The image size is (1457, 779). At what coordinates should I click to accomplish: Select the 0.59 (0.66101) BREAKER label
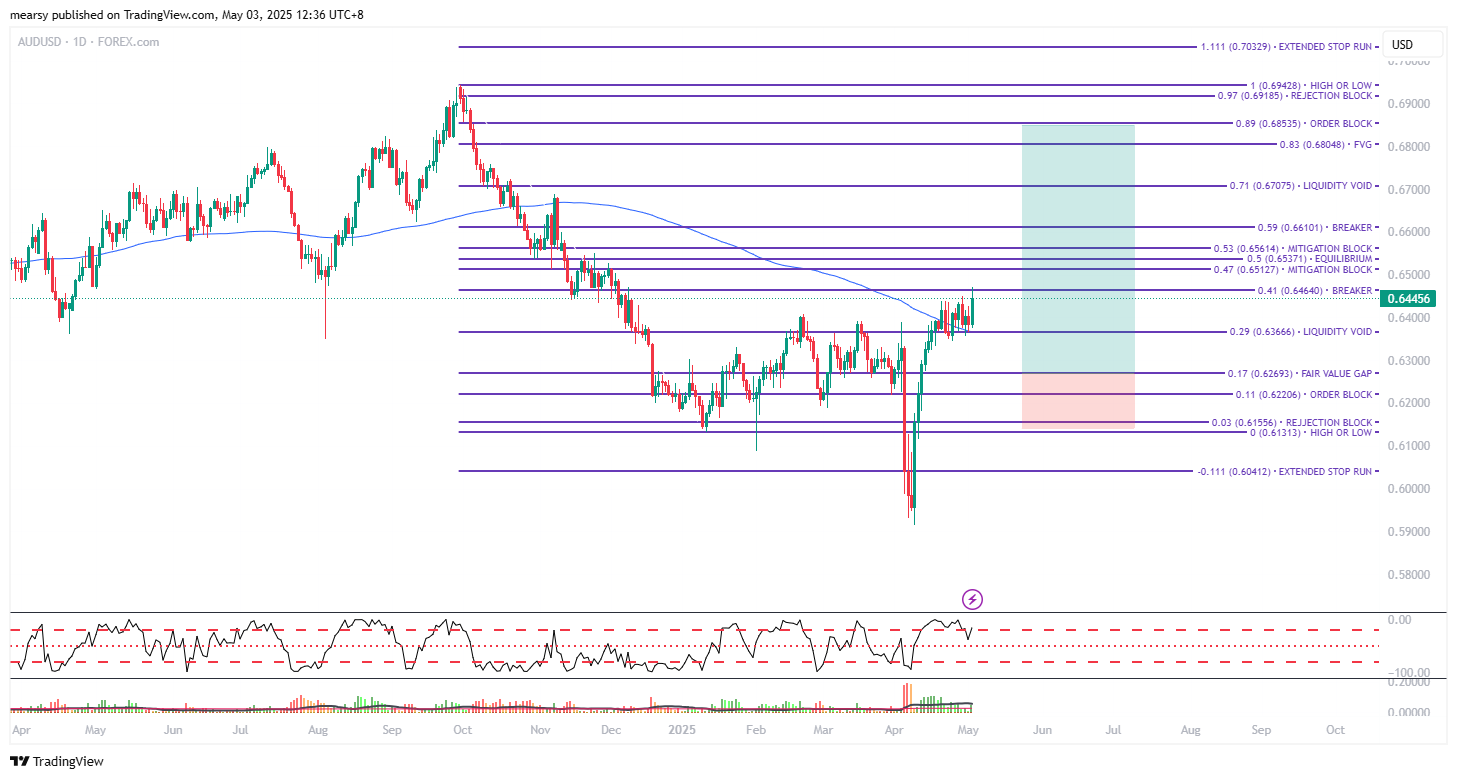tap(1316, 227)
